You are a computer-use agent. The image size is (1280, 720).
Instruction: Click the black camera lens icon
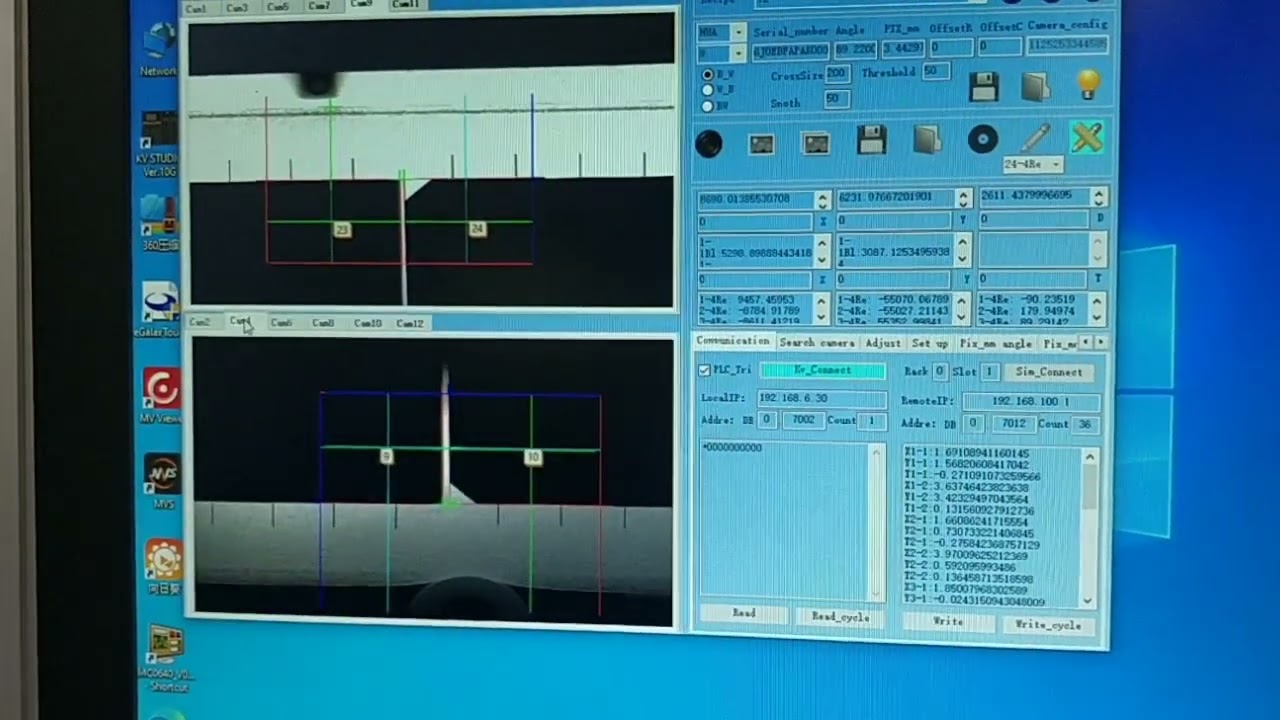pyautogui.click(x=708, y=145)
